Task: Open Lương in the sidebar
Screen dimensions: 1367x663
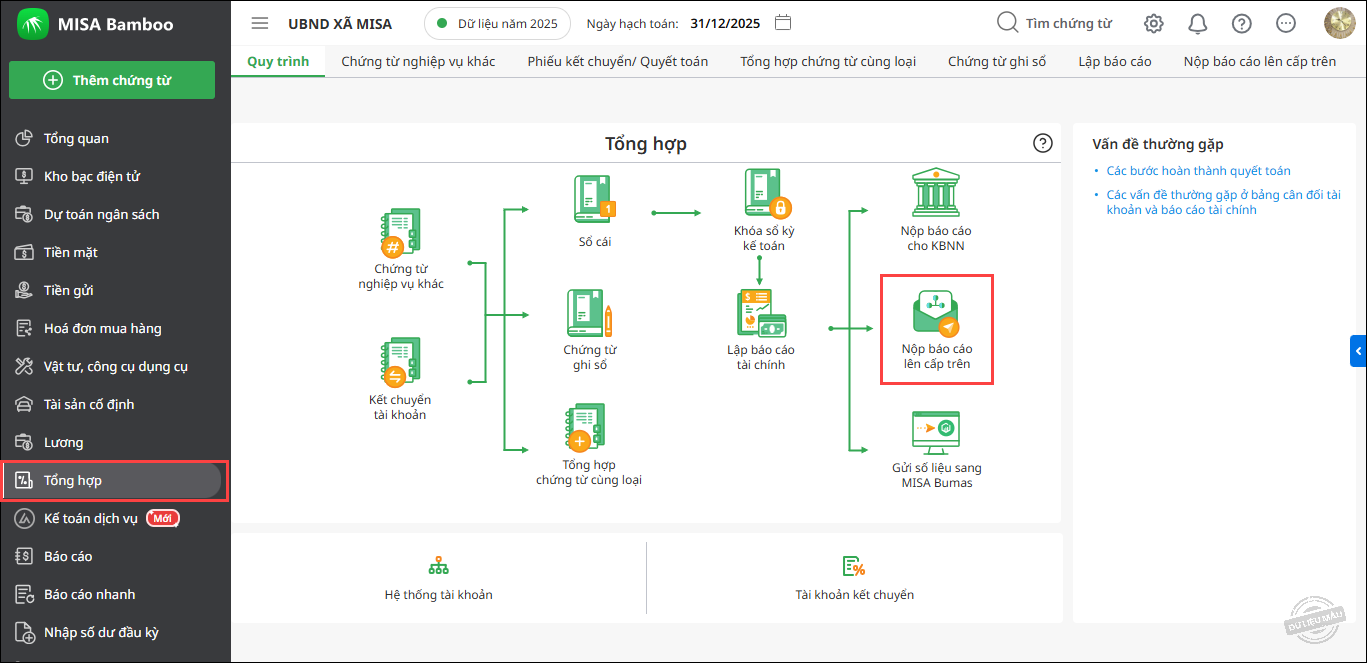Action: pyautogui.click(x=115, y=443)
